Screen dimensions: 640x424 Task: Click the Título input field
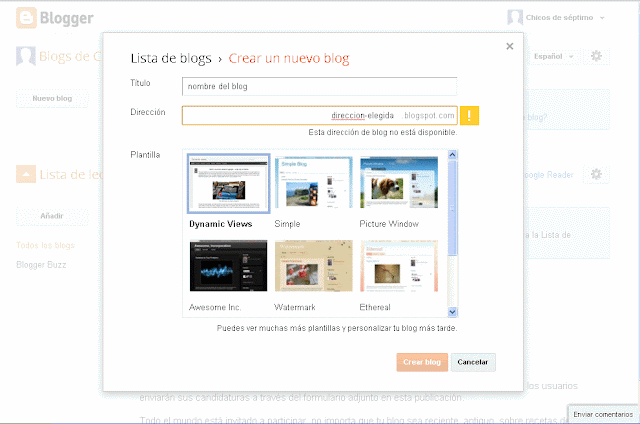pyautogui.click(x=320, y=87)
